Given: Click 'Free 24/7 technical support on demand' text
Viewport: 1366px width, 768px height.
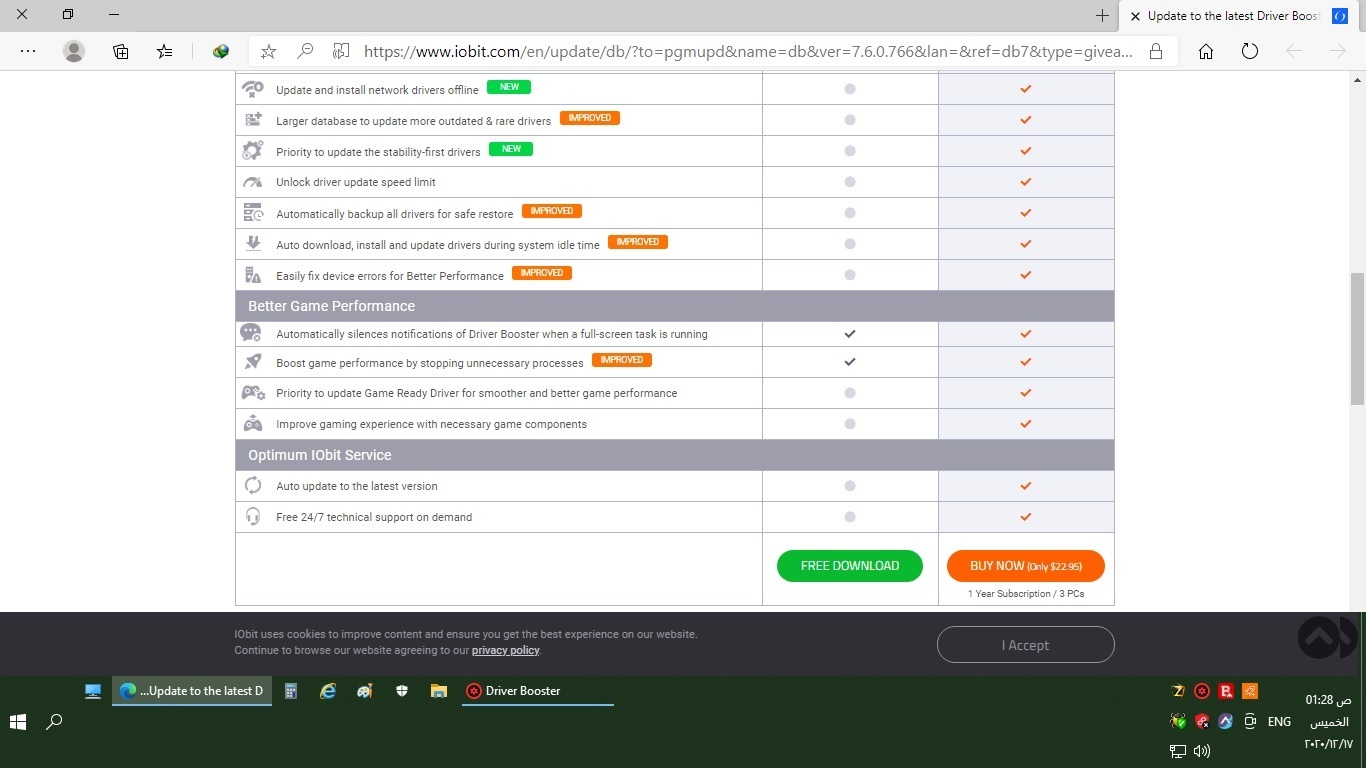Looking at the screenshot, I should [x=374, y=517].
